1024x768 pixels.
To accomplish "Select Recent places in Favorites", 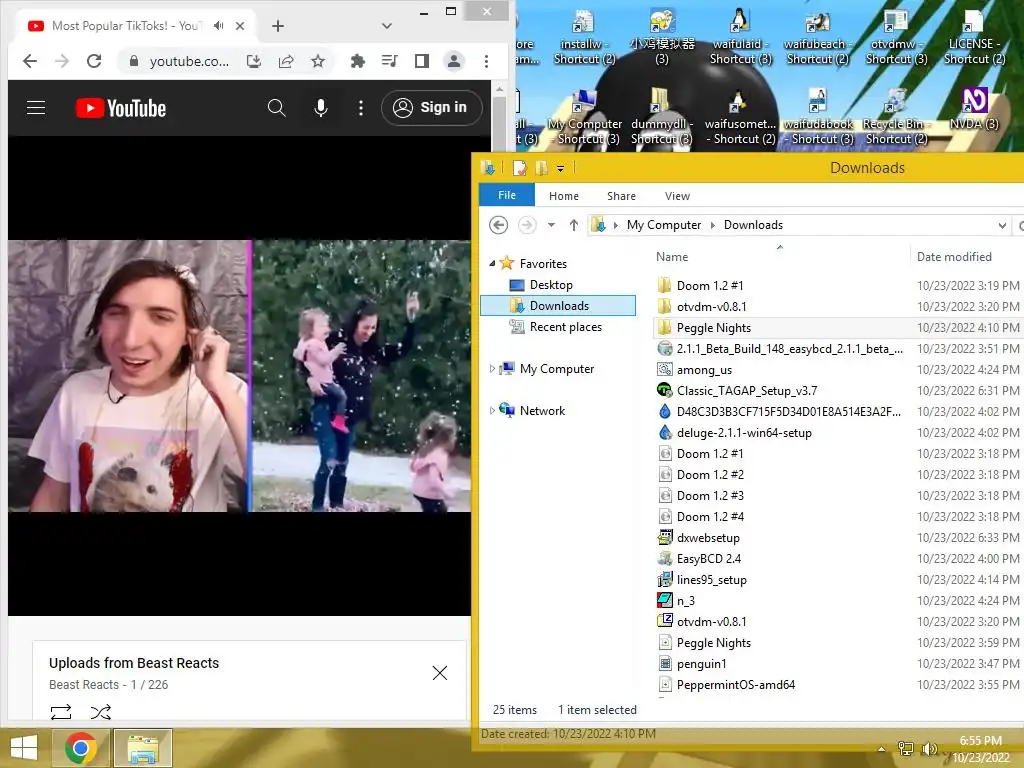I will pyautogui.click(x=566, y=327).
